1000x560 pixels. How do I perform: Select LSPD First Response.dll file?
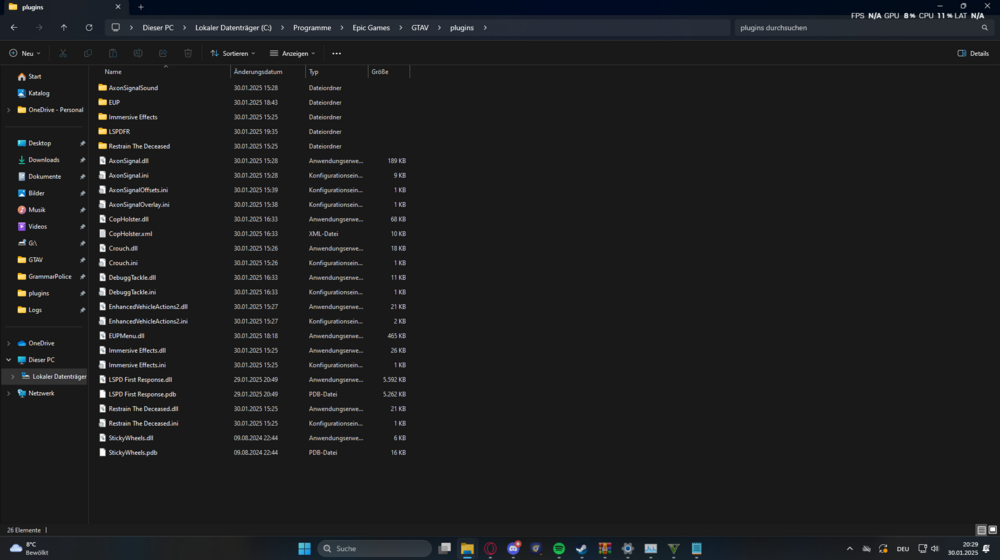point(140,379)
